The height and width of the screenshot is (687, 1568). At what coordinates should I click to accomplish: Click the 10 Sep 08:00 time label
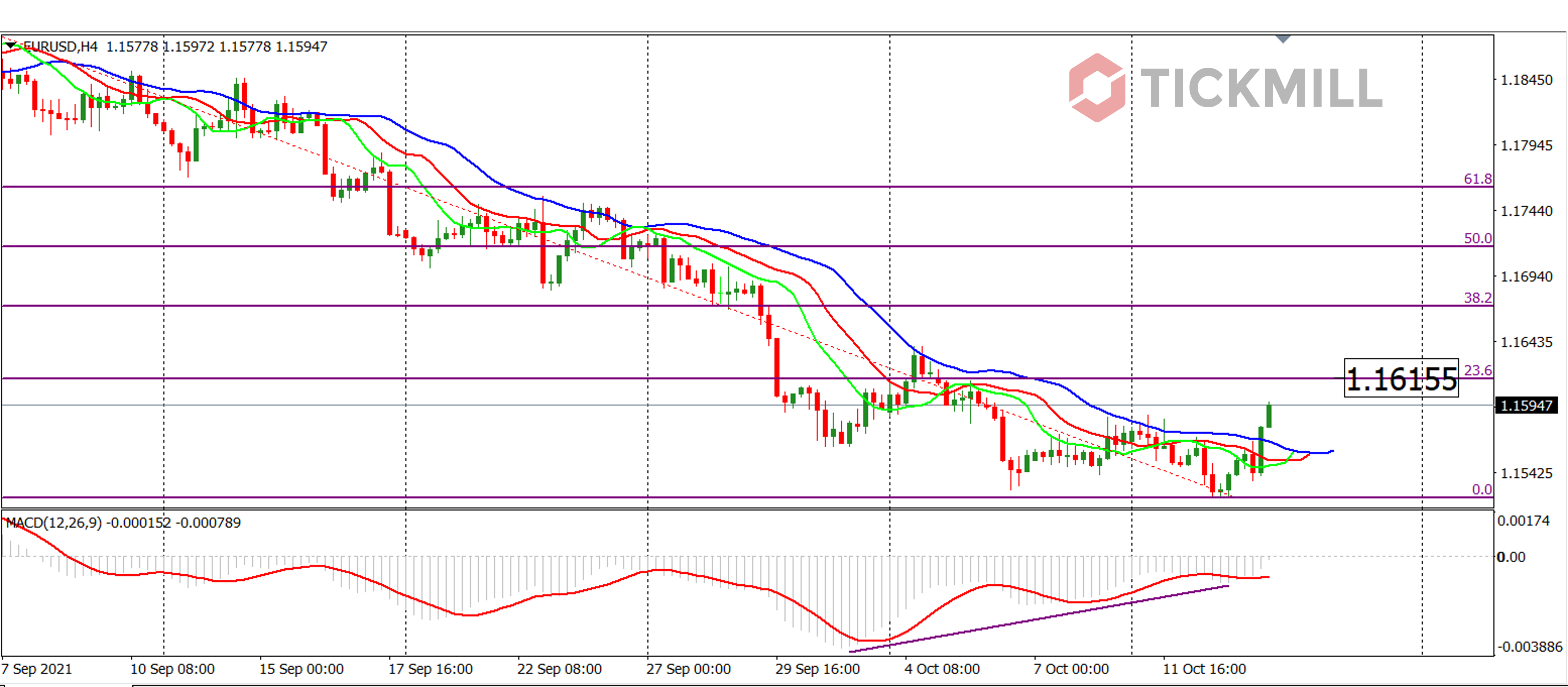[172, 669]
